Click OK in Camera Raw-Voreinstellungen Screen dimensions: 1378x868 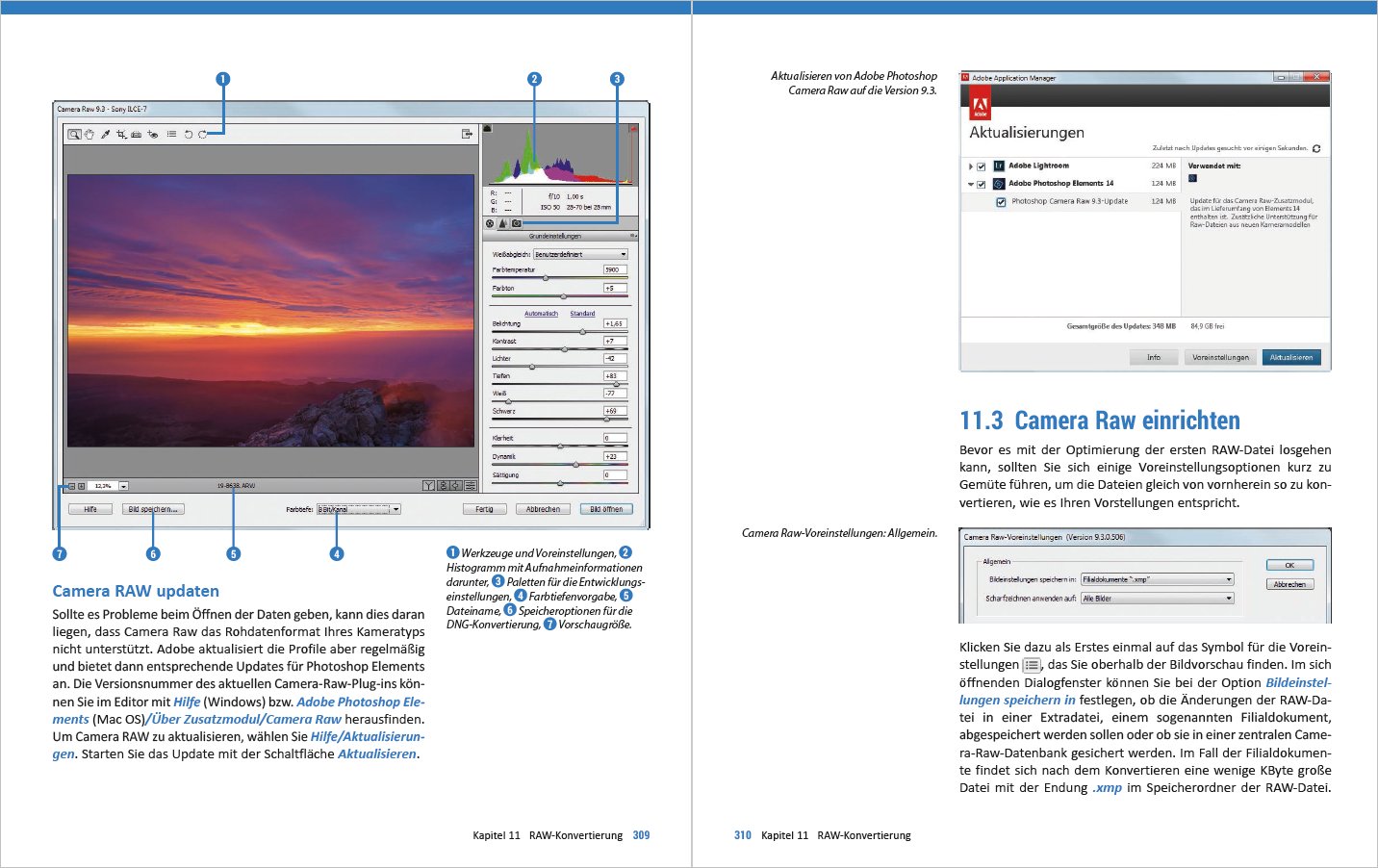click(1289, 566)
